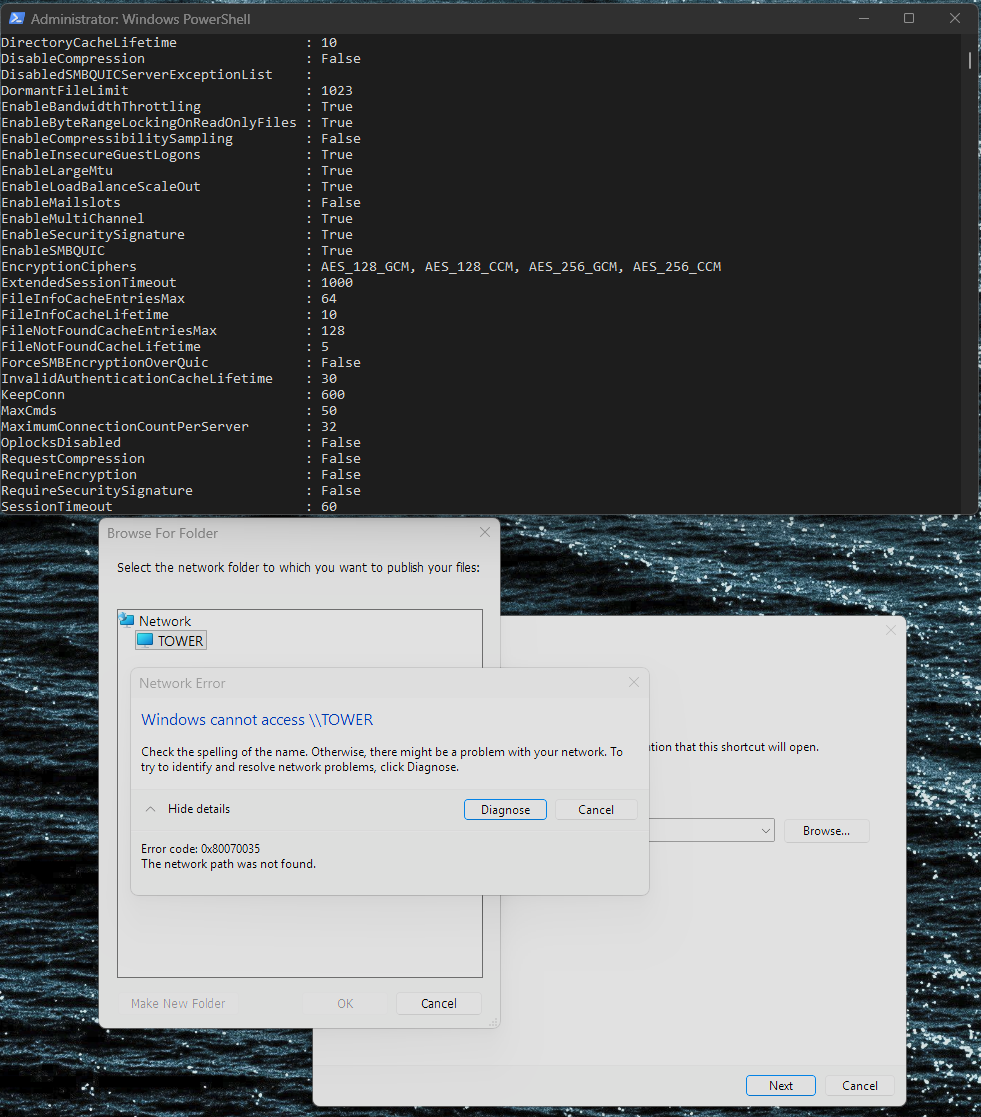Click the Error code: 0x80070035 text

point(200,848)
